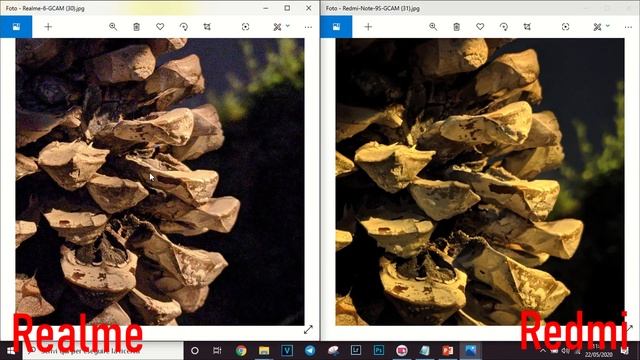Screen dimensions: 640x360
Task: Favorite the Realme photo with heart icon
Action: coord(160,27)
